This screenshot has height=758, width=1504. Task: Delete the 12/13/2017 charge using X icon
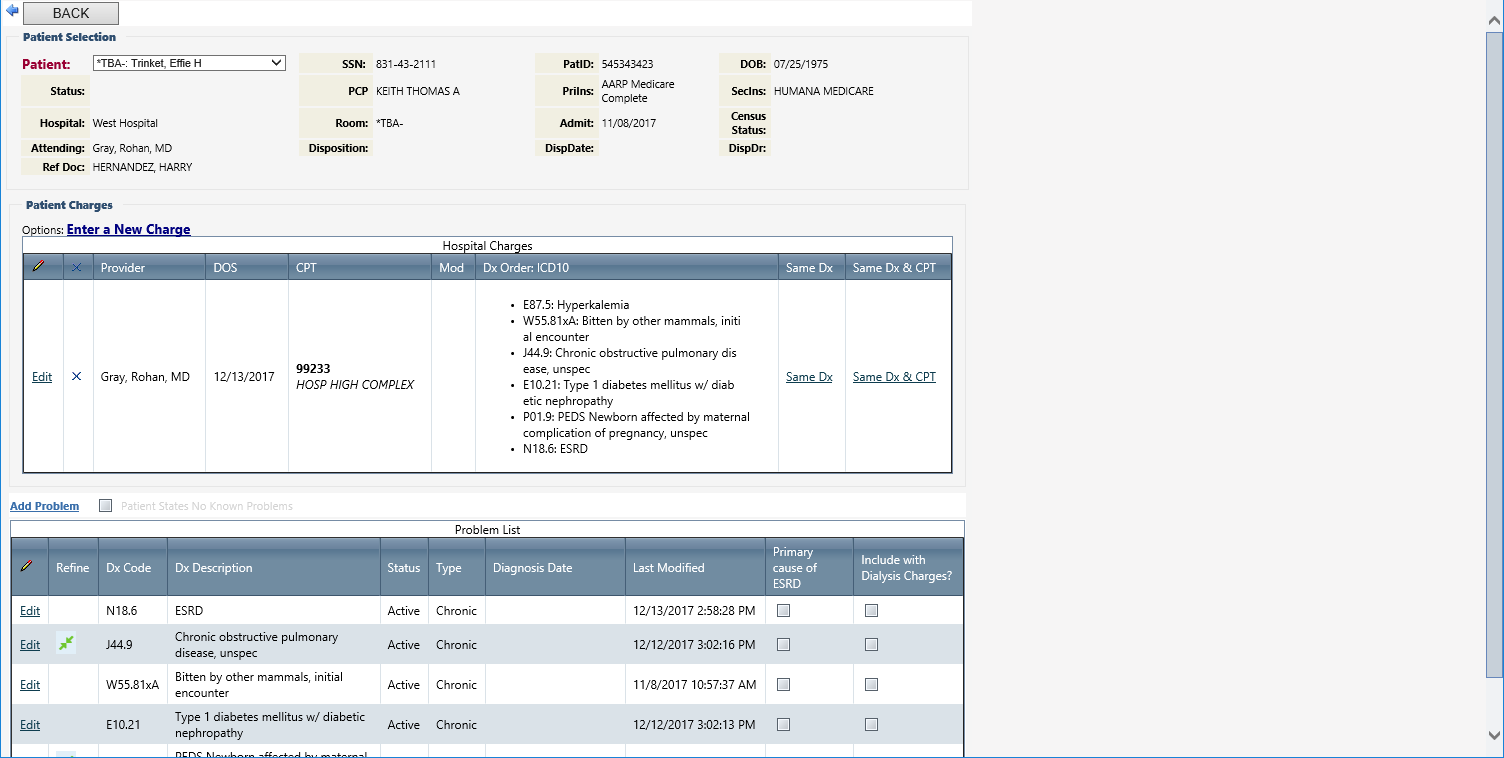click(77, 377)
